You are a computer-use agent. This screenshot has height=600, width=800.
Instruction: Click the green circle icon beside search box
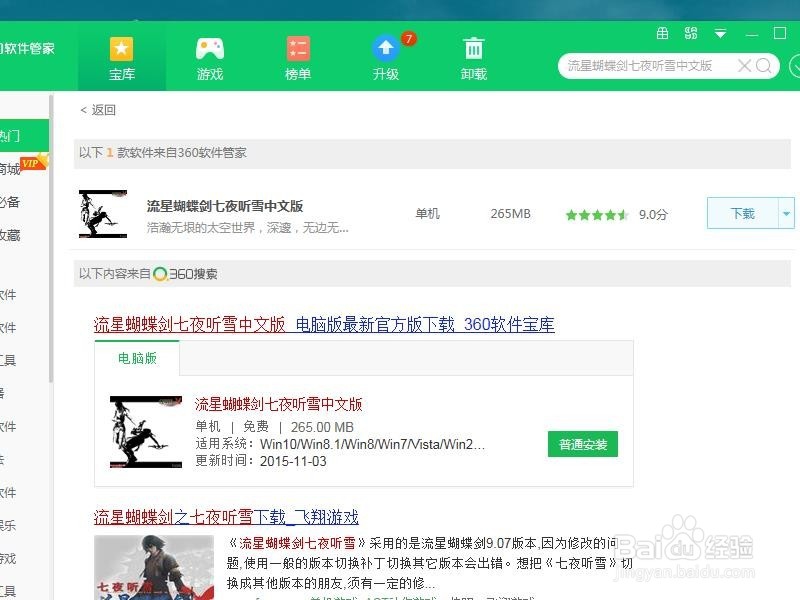click(x=795, y=66)
